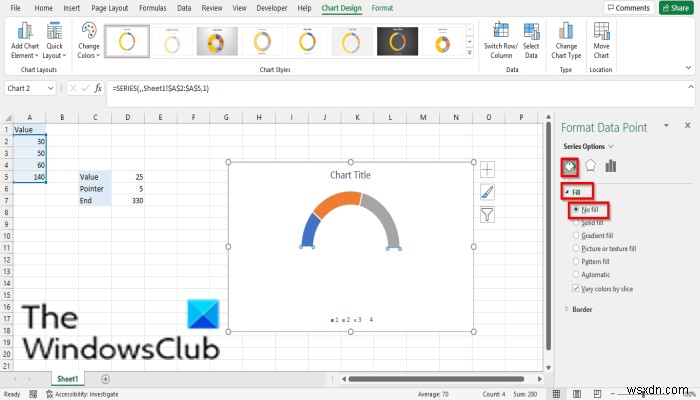Select column header G
The height and width of the screenshot is (400, 700).
point(226,117)
